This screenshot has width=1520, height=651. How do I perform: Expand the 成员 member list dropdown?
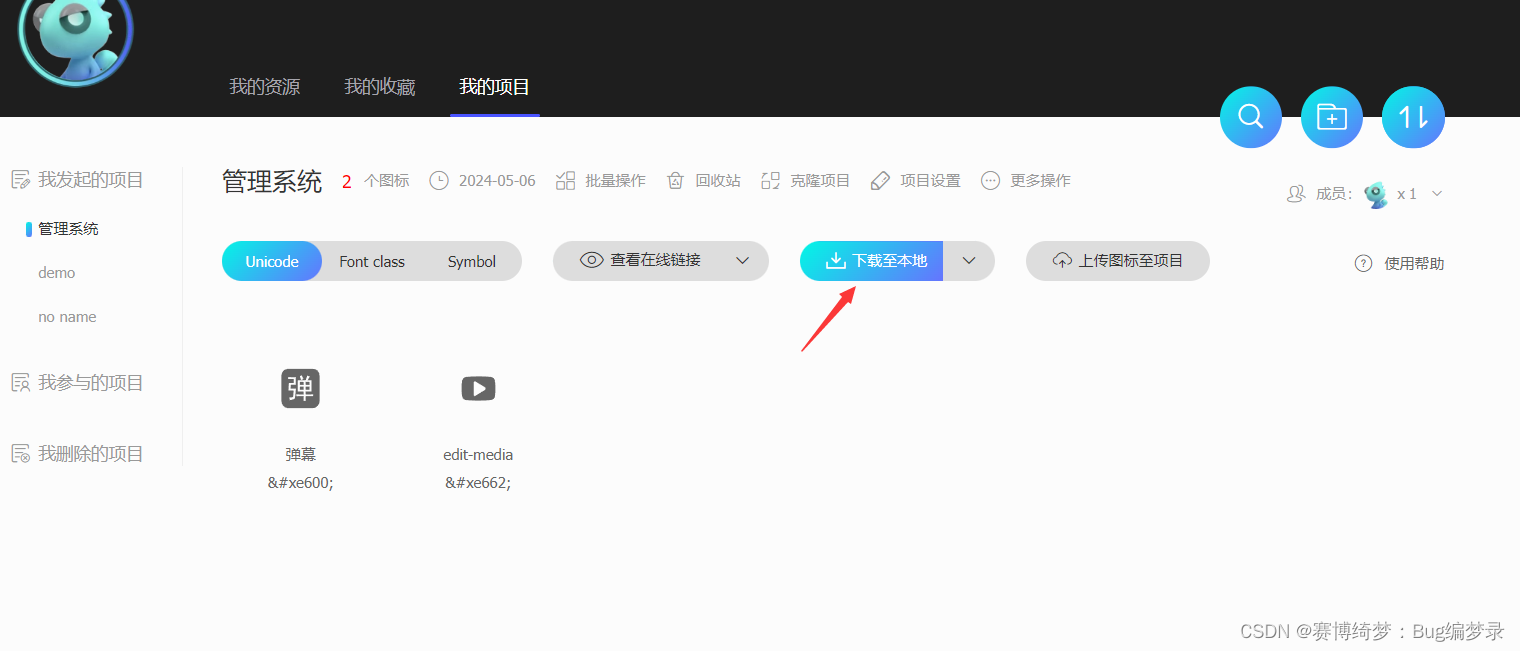click(1437, 193)
